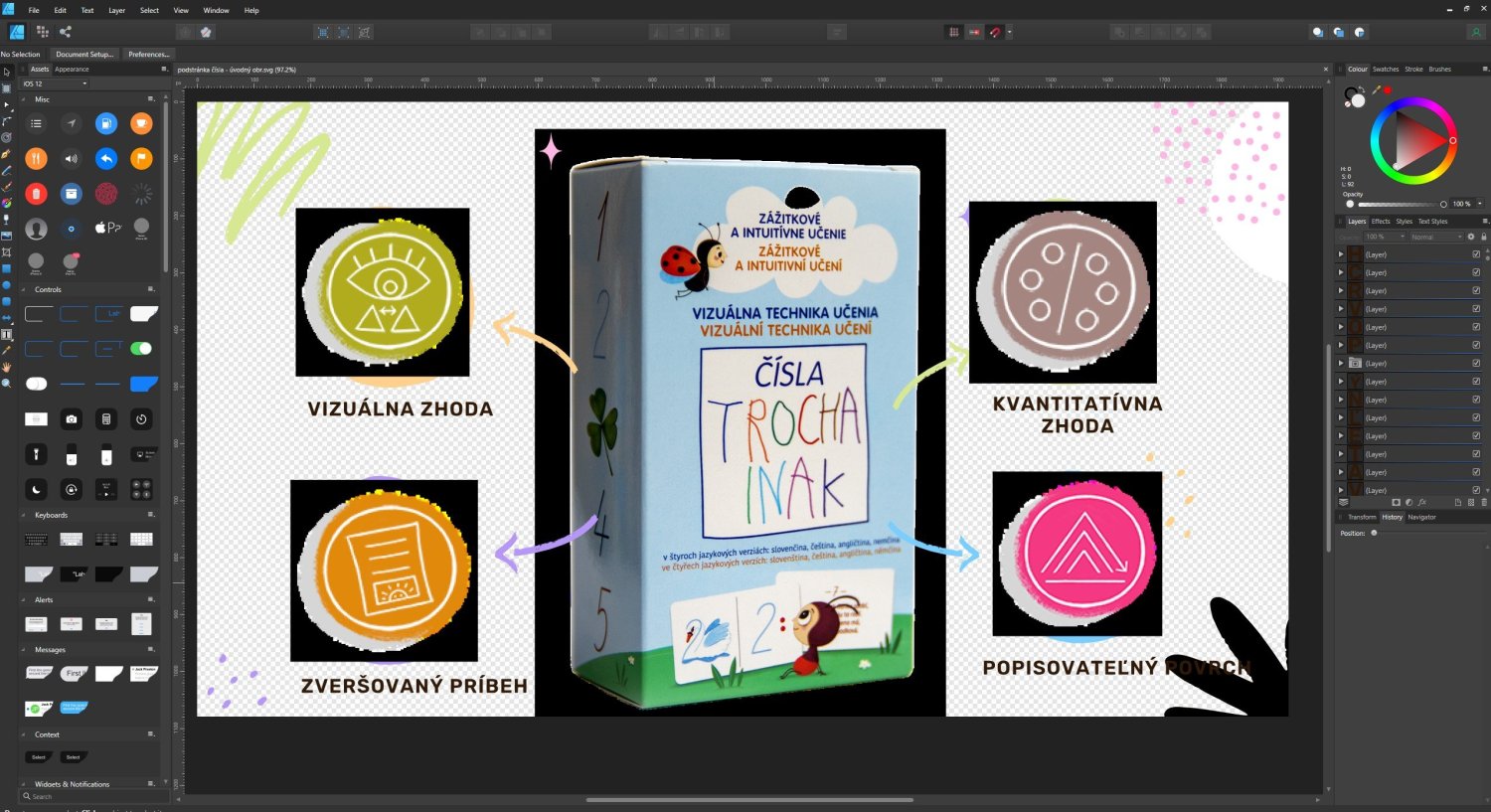
Task: Delete the selected layer with the trash icon
Action: [x=1484, y=502]
